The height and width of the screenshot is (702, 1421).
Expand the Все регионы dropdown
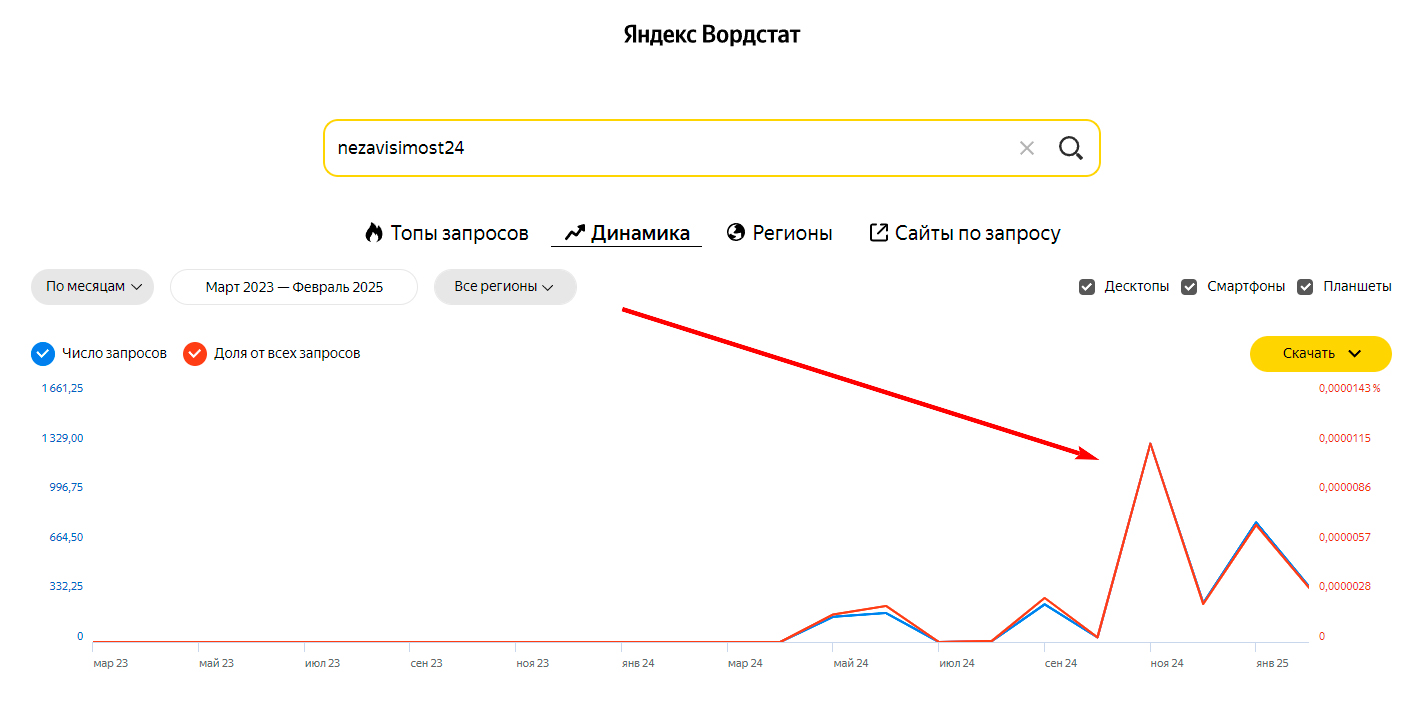pyautogui.click(x=504, y=287)
